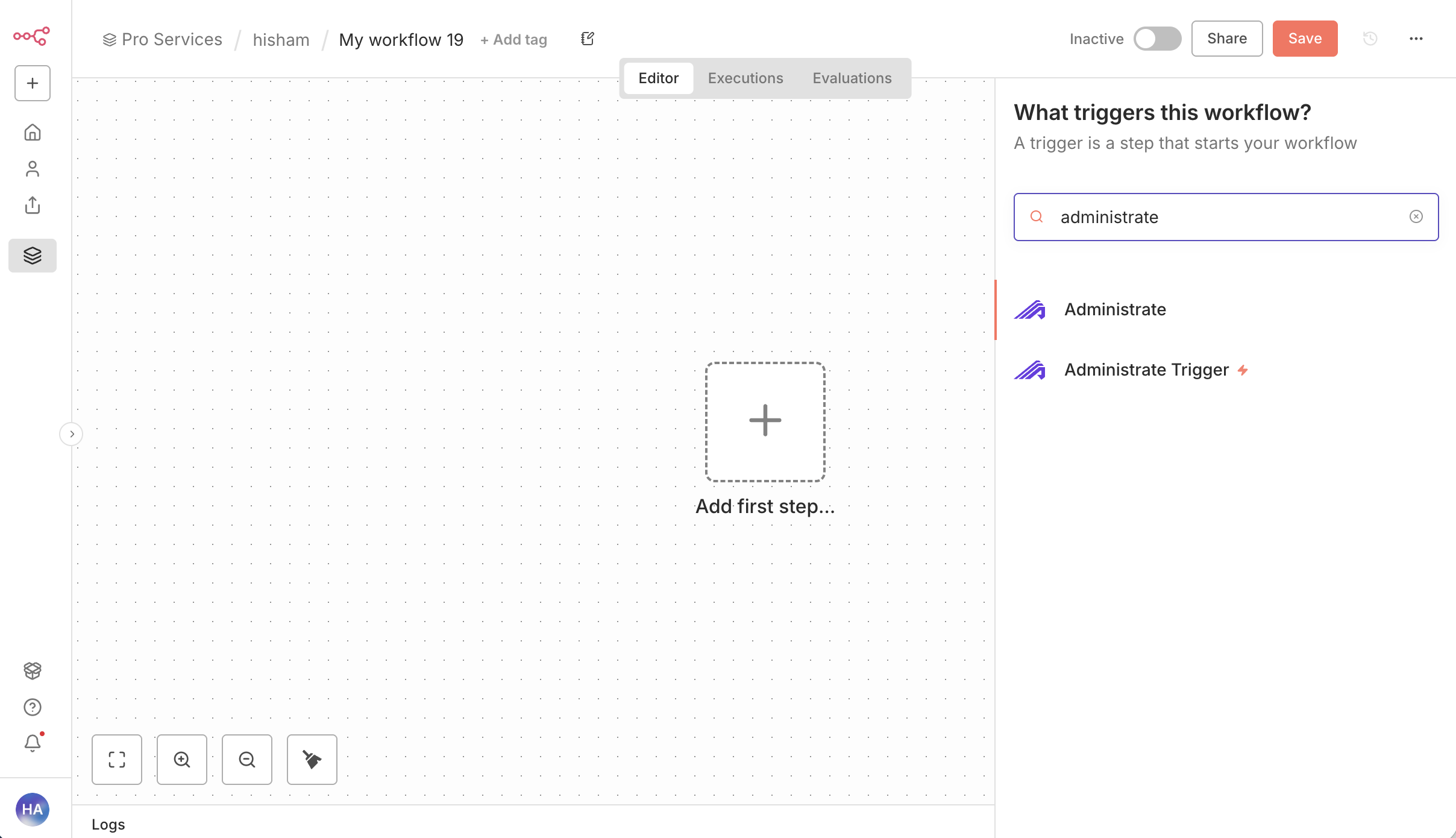Click the Add tag link
The height and width of the screenshot is (838, 1456).
pos(514,40)
